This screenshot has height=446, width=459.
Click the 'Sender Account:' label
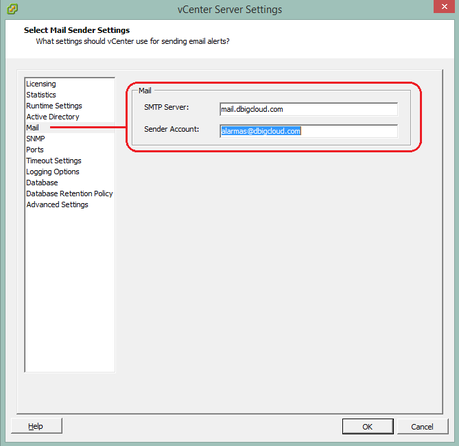(171, 129)
